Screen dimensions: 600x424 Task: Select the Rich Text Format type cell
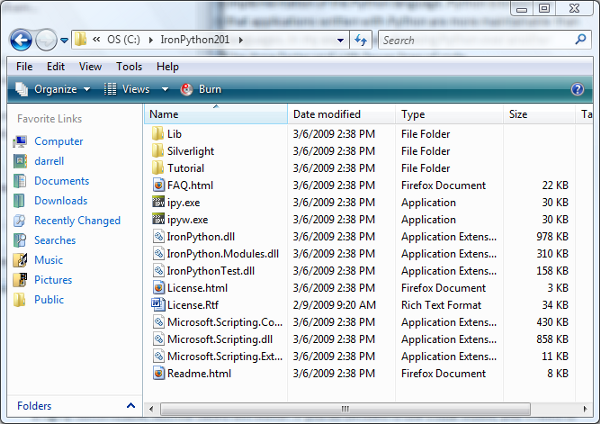click(441, 305)
